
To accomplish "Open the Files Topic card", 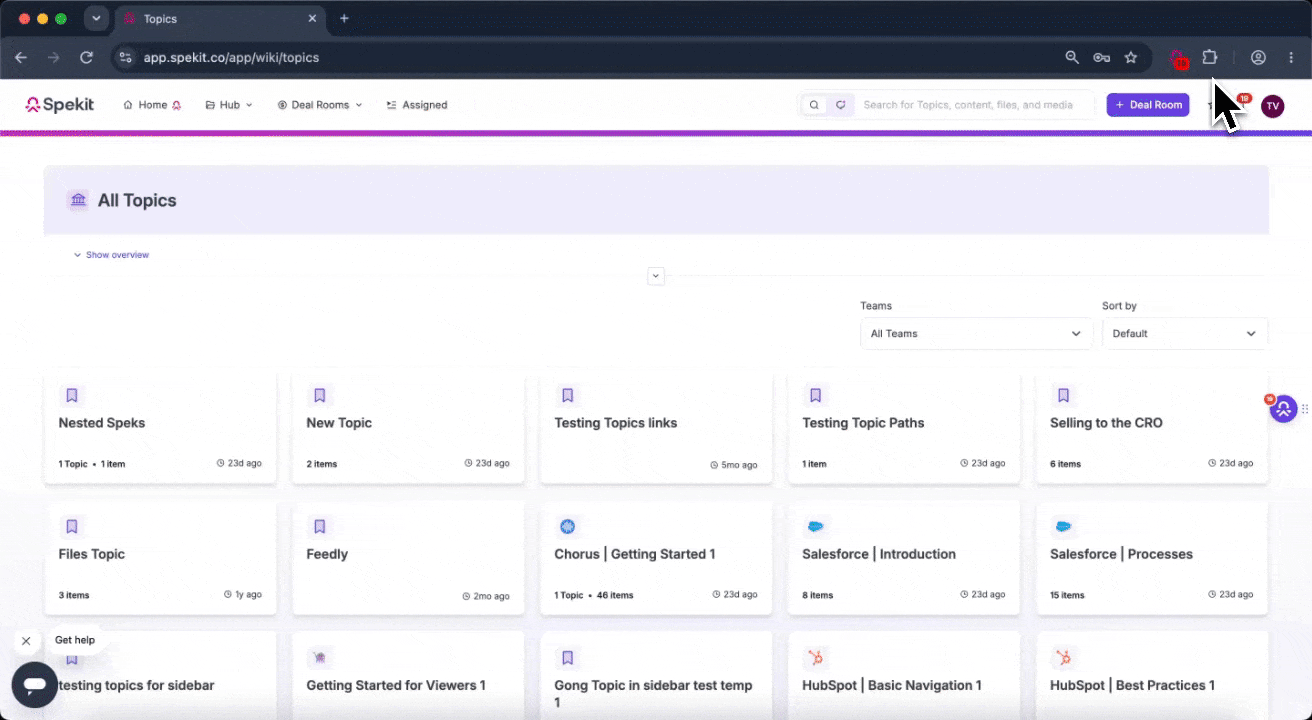I will pos(160,558).
